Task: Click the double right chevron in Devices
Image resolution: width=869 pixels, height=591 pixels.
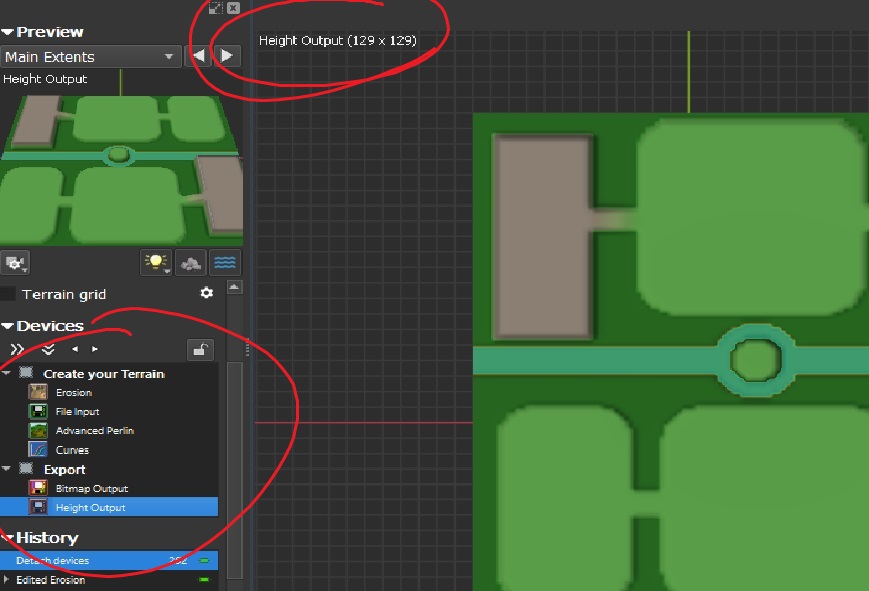Action: (17, 349)
